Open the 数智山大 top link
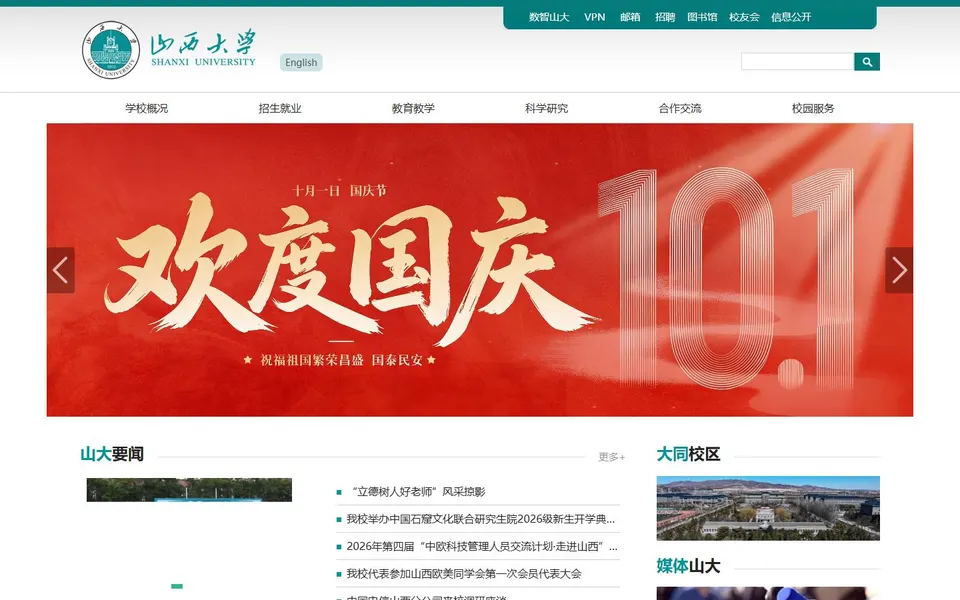Screen dimensions: 960x600 pos(549,17)
